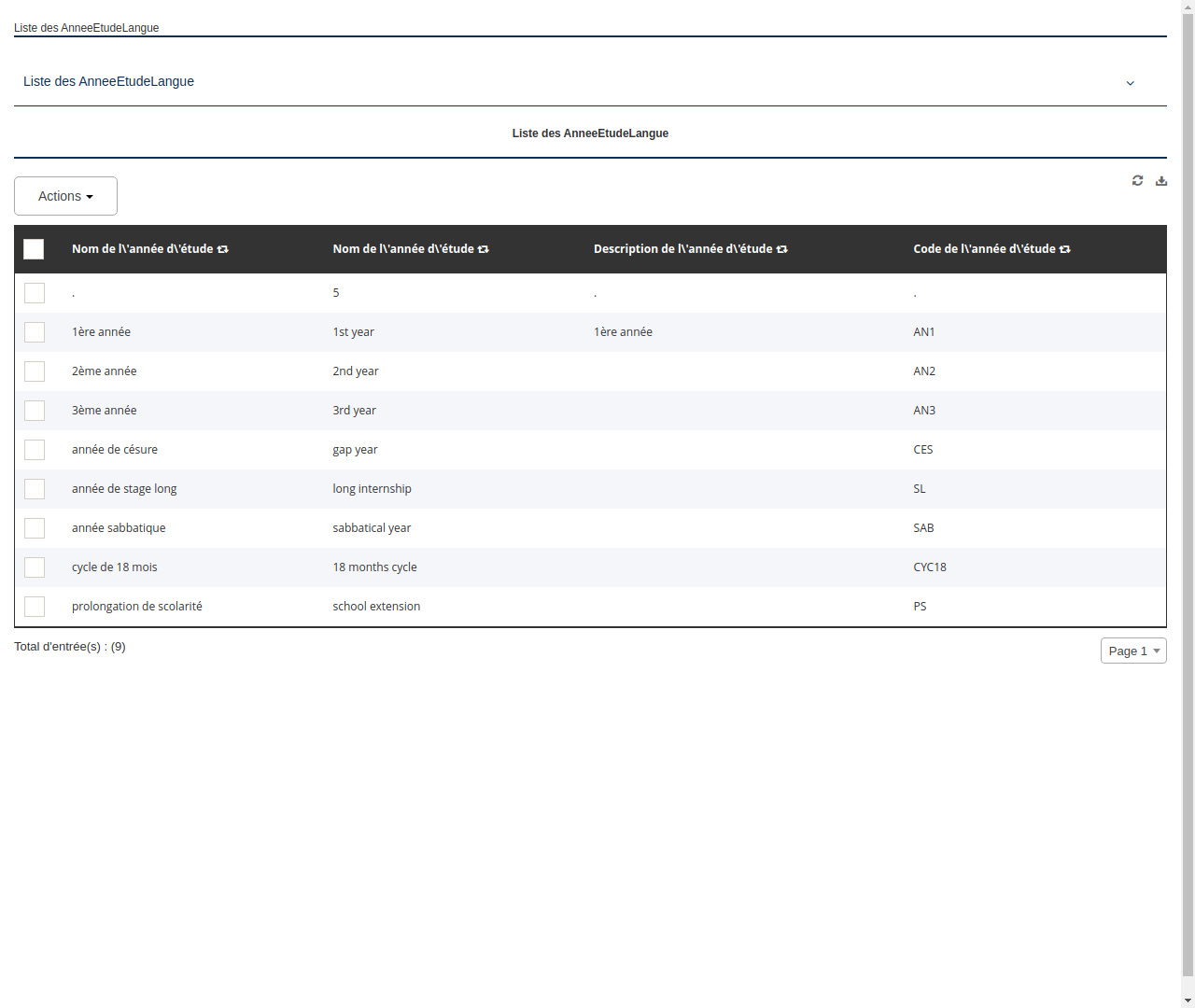Open the Page 1 page selector

[x=1132, y=651]
